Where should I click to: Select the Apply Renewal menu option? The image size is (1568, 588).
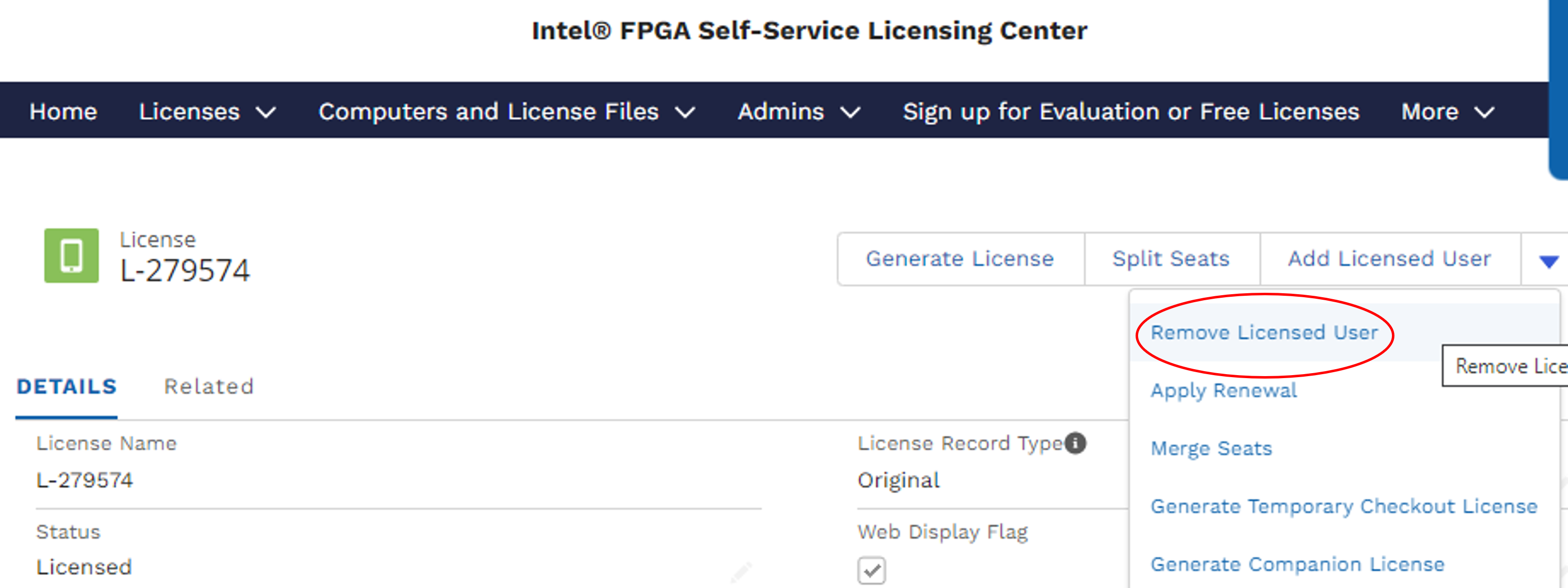(x=1223, y=390)
